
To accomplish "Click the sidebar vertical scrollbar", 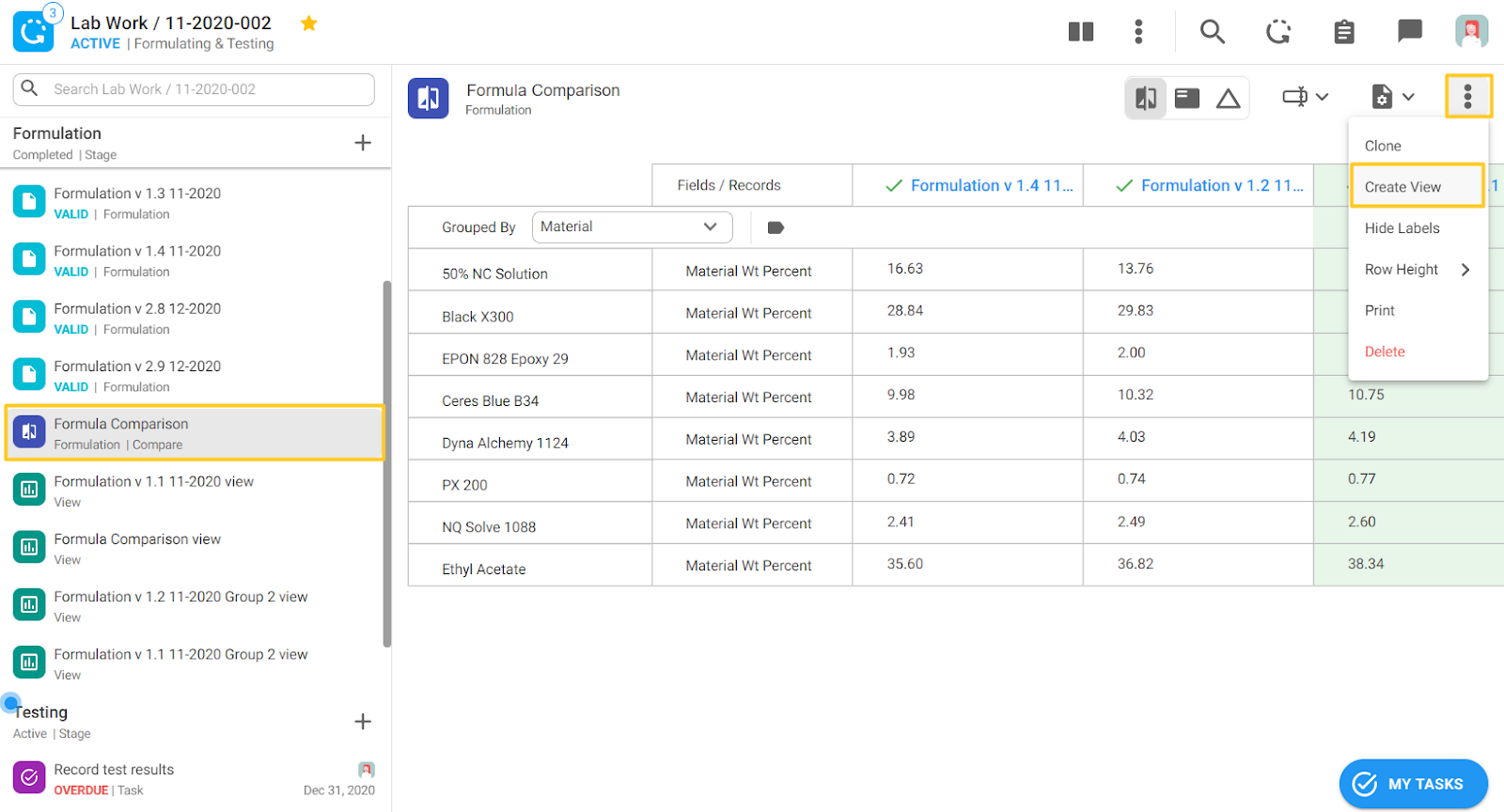I will 386,463.
